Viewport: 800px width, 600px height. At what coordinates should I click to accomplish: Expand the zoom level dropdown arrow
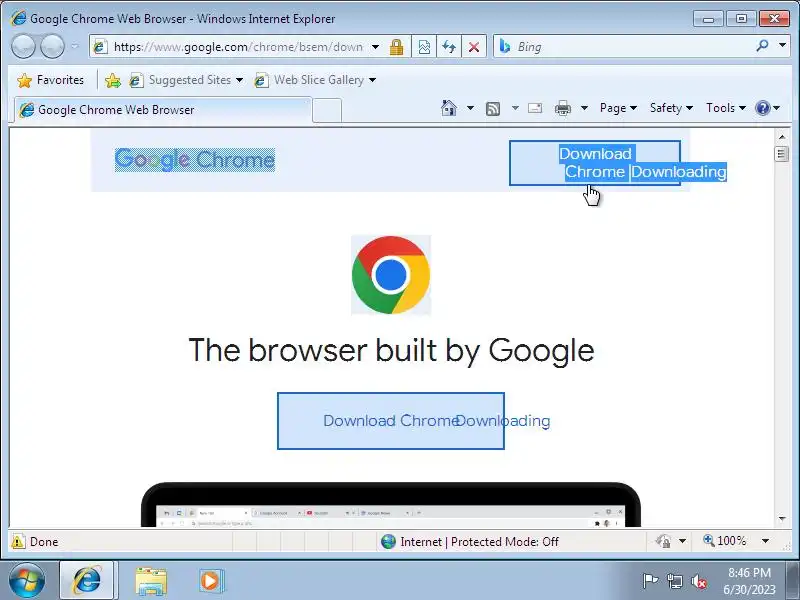click(765, 541)
